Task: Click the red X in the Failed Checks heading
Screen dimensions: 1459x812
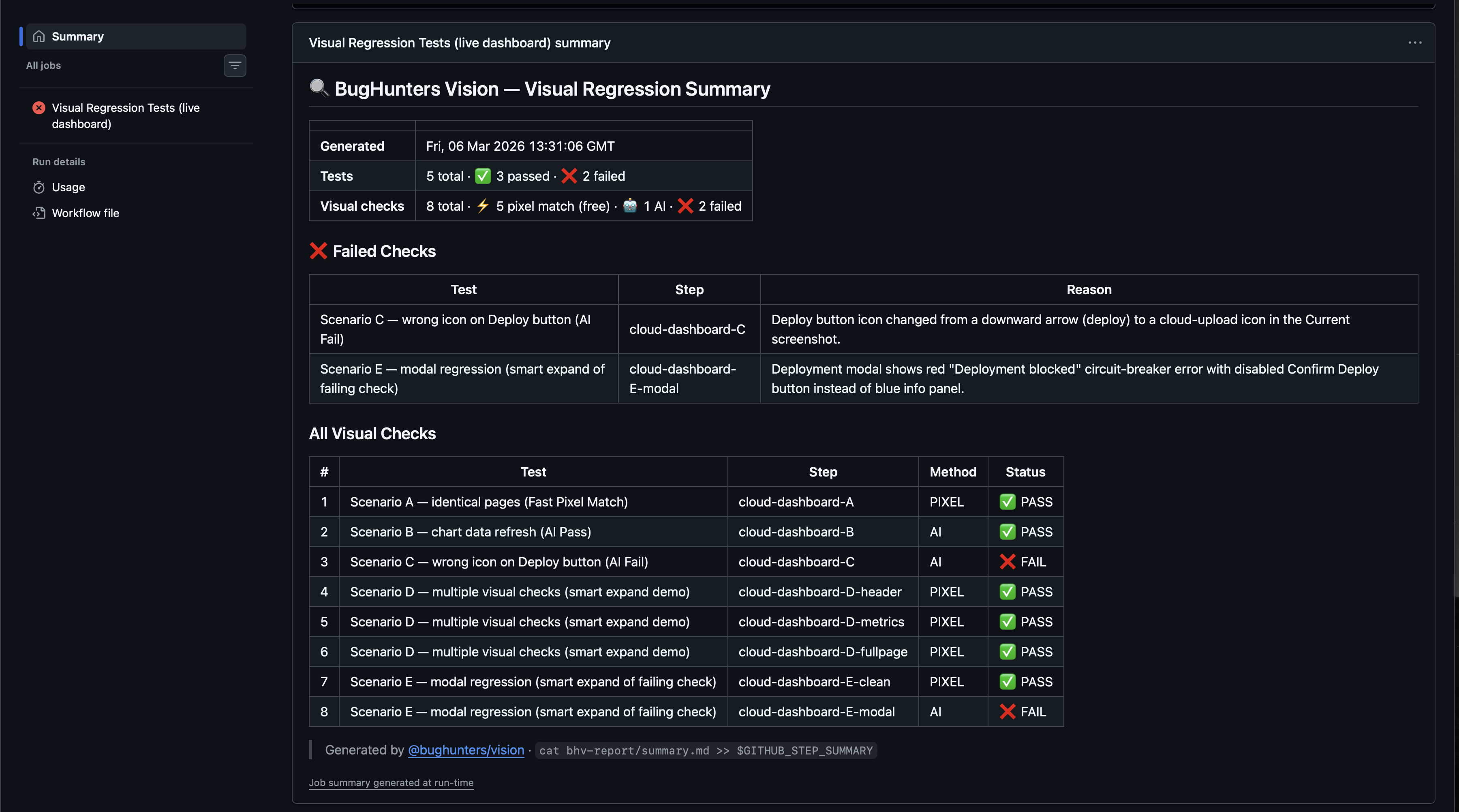Action: [318, 251]
